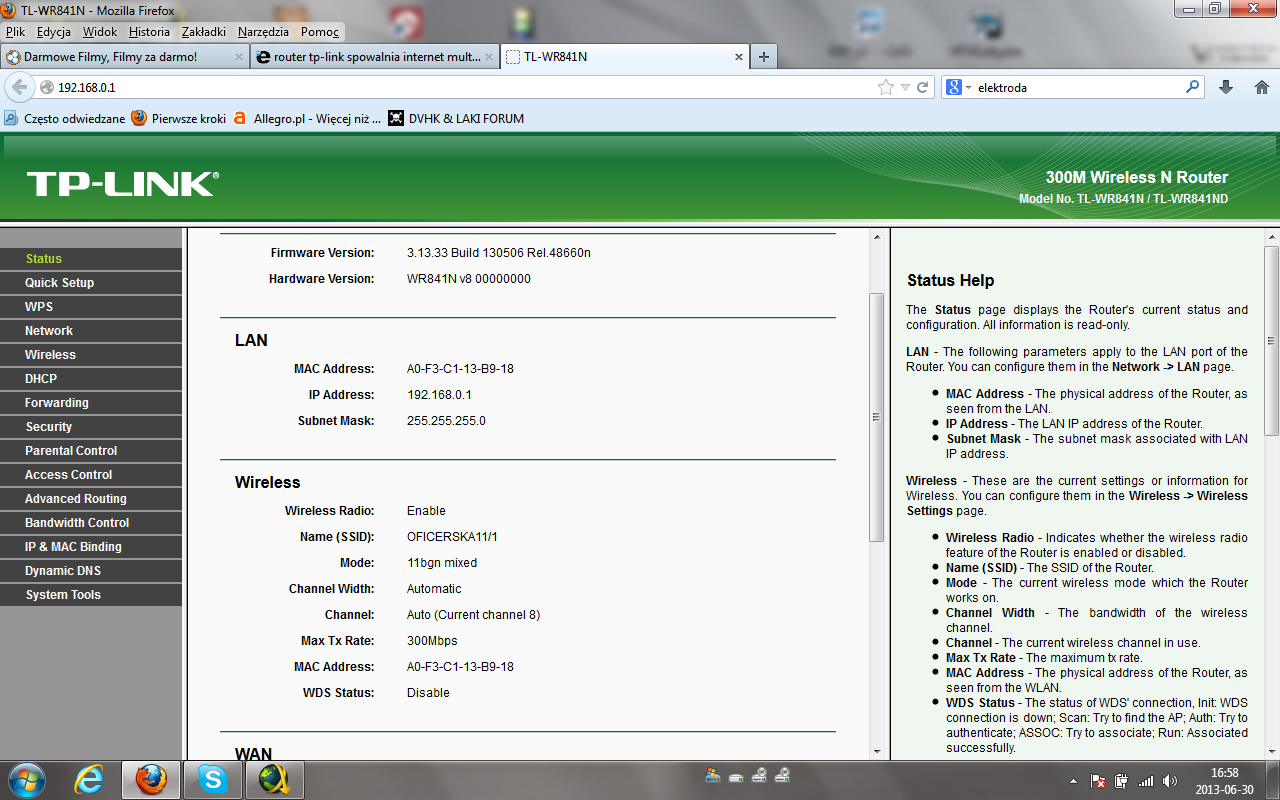Close the Darmowe Filmy tab
1280x800 pixels.
coord(238,57)
